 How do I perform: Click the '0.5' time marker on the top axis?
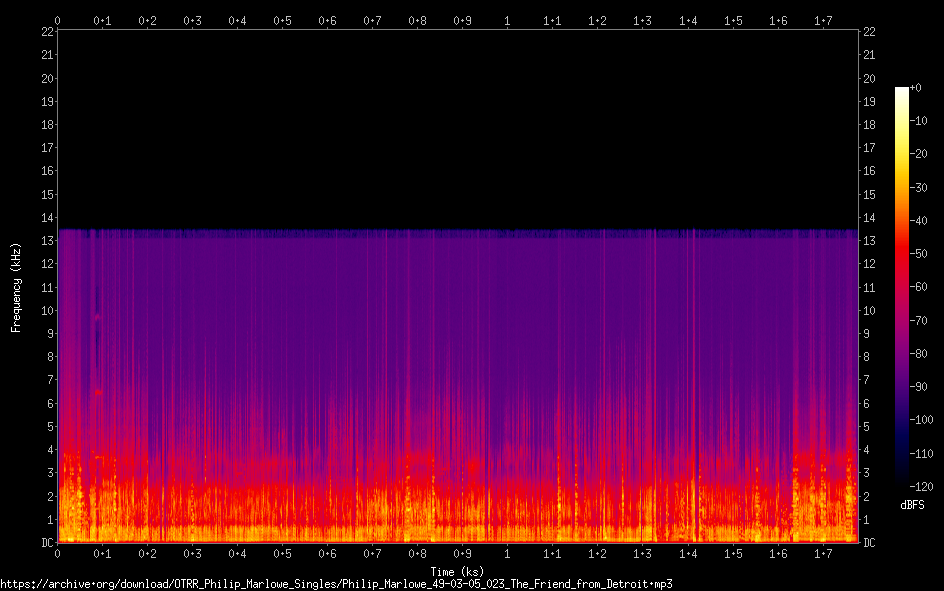click(282, 20)
